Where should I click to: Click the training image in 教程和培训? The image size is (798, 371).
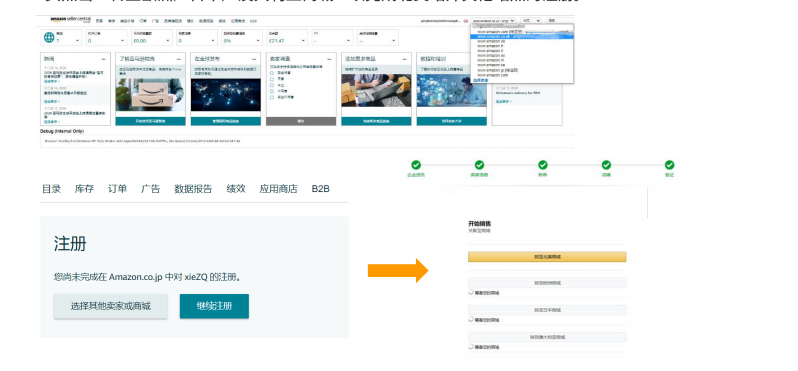(451, 91)
